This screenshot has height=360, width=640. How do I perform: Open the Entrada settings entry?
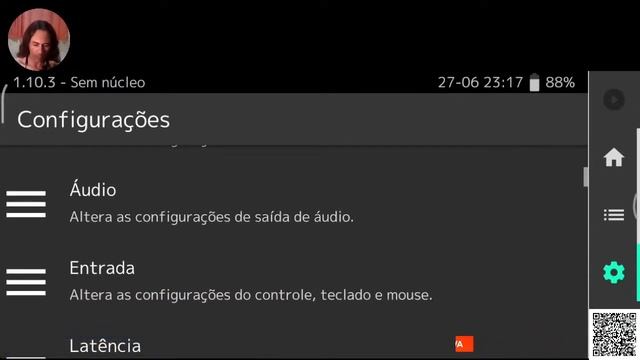(294, 282)
